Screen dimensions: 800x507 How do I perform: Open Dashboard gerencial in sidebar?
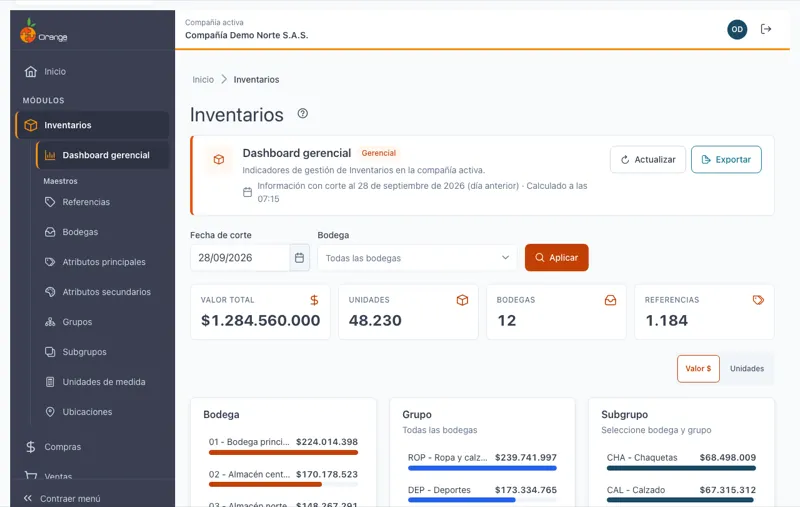[102, 155]
